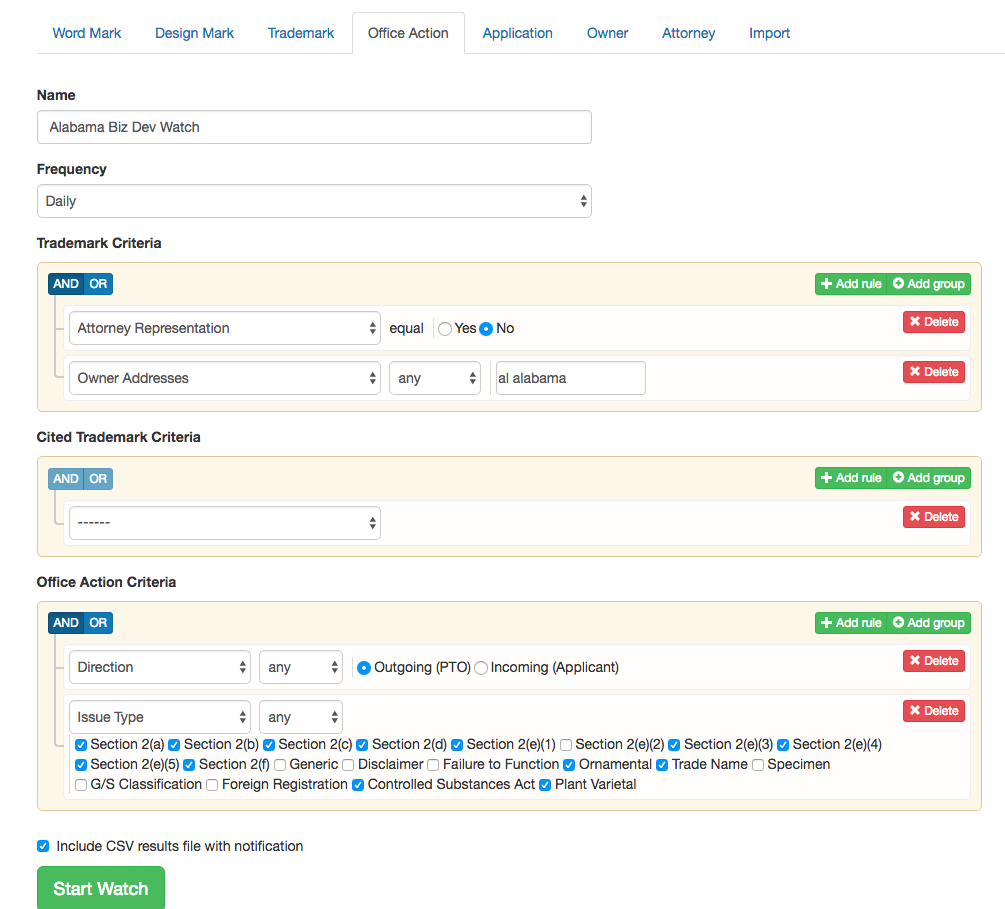Open the Word Mark tab
This screenshot has height=909, width=1005.
coord(86,33)
